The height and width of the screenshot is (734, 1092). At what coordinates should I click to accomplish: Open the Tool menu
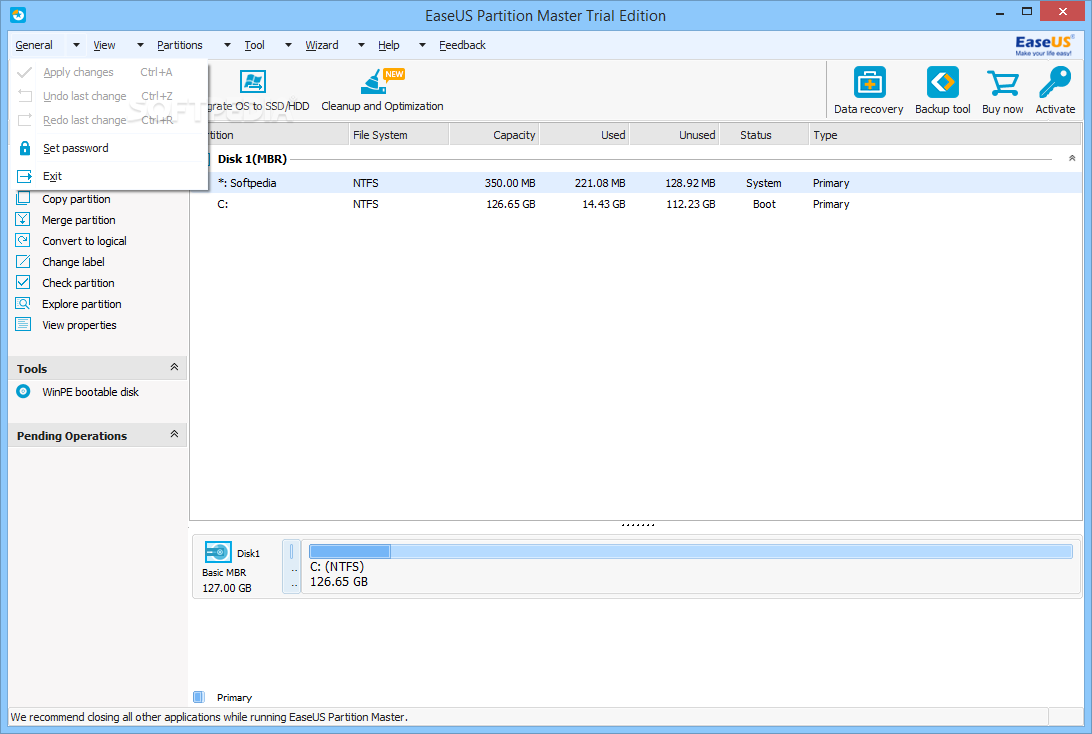coord(254,45)
